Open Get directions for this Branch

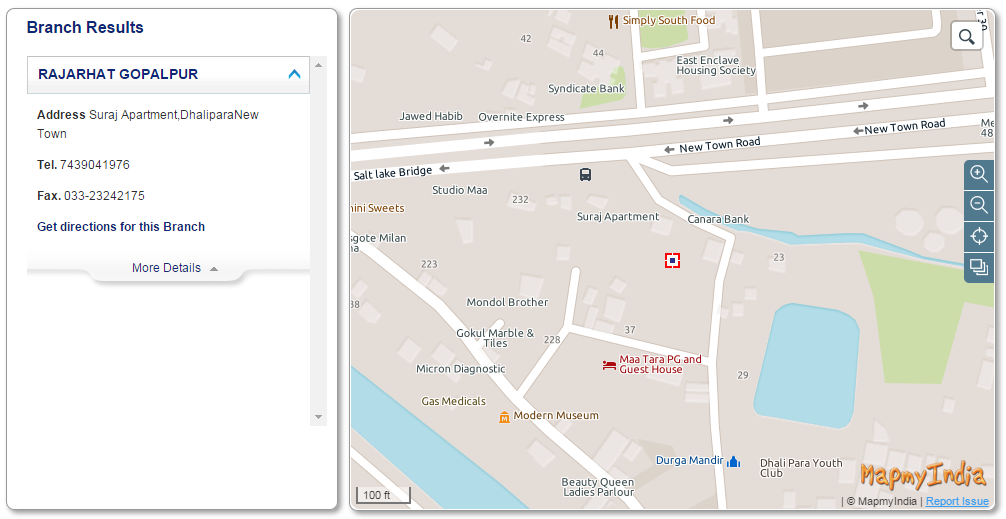coord(121,226)
